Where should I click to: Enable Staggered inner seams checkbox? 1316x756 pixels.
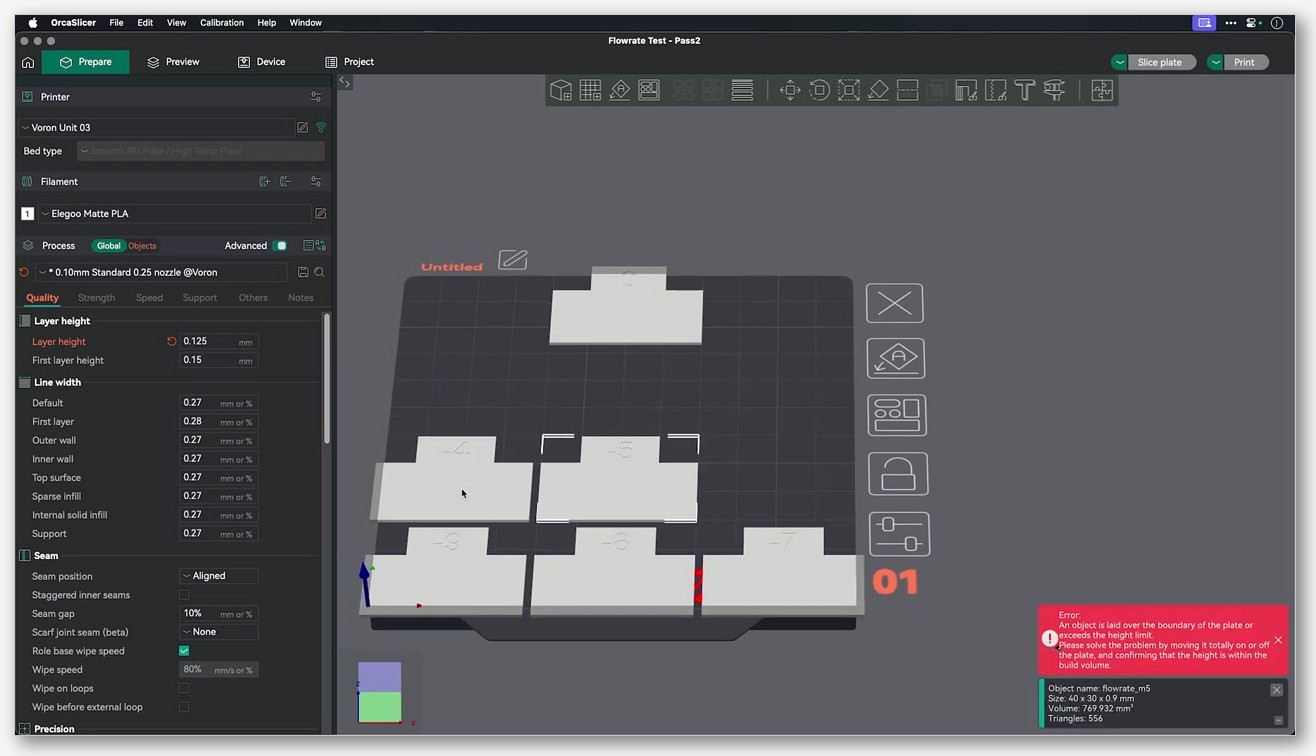184,595
